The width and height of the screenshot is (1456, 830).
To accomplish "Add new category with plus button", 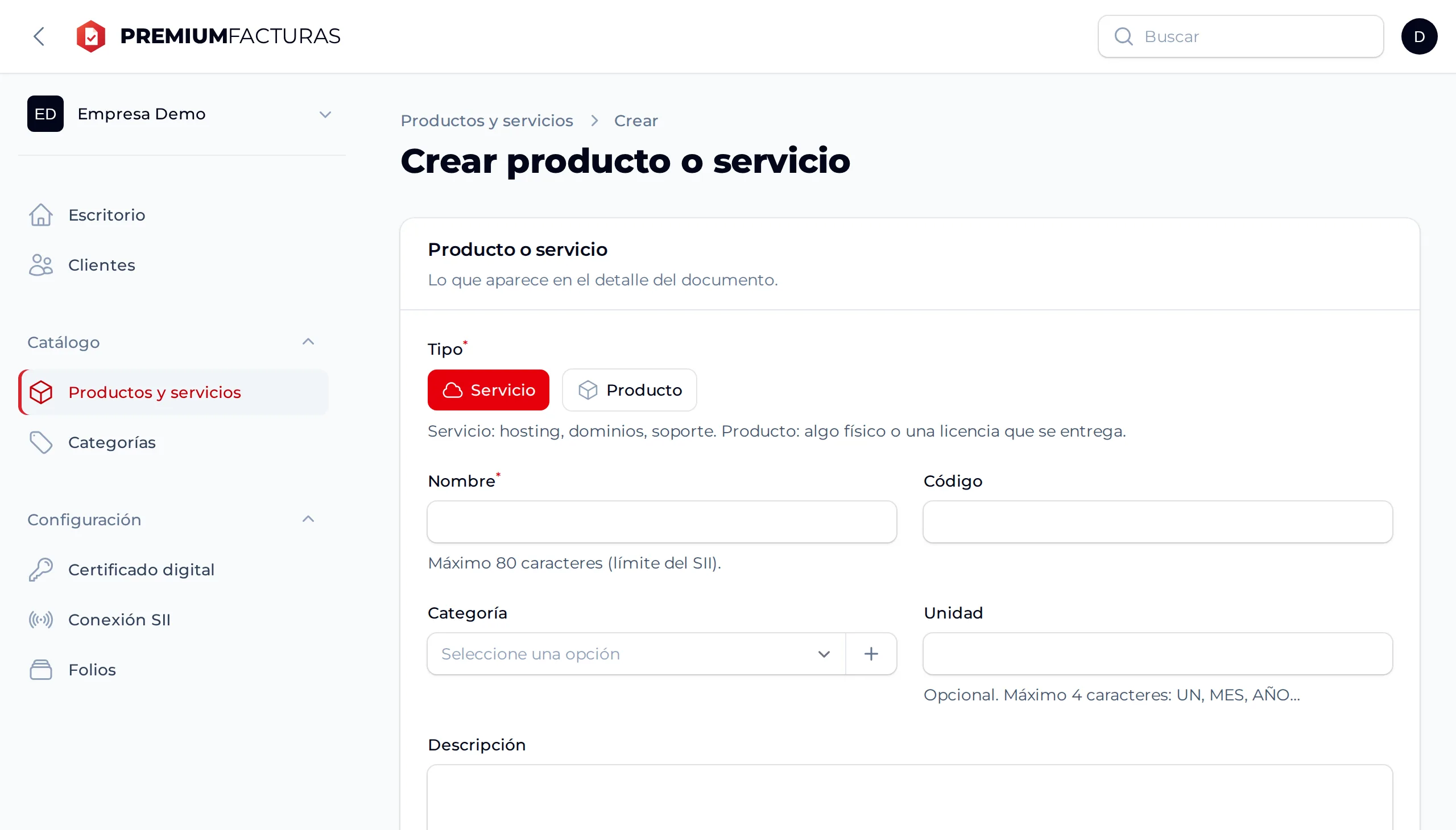I will 871,654.
